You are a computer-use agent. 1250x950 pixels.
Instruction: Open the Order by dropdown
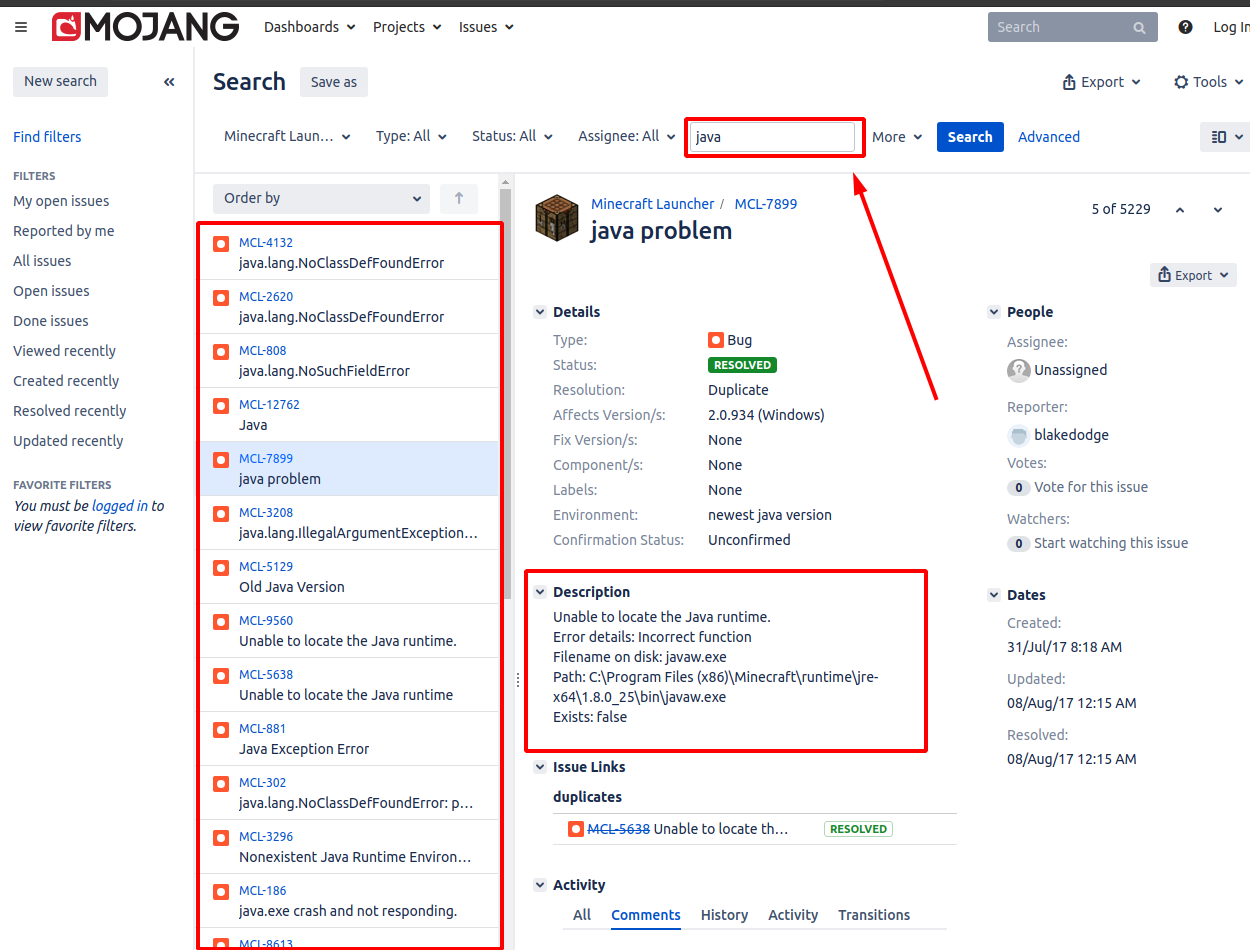point(321,198)
